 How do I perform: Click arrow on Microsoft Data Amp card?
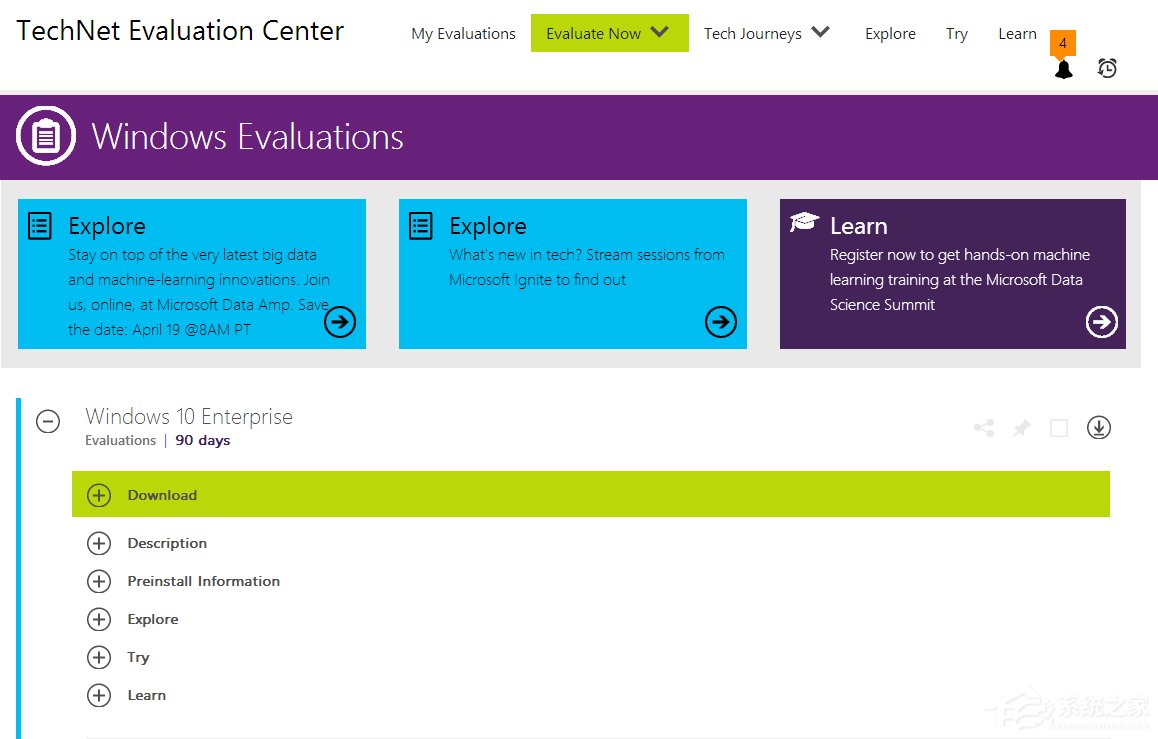340,322
